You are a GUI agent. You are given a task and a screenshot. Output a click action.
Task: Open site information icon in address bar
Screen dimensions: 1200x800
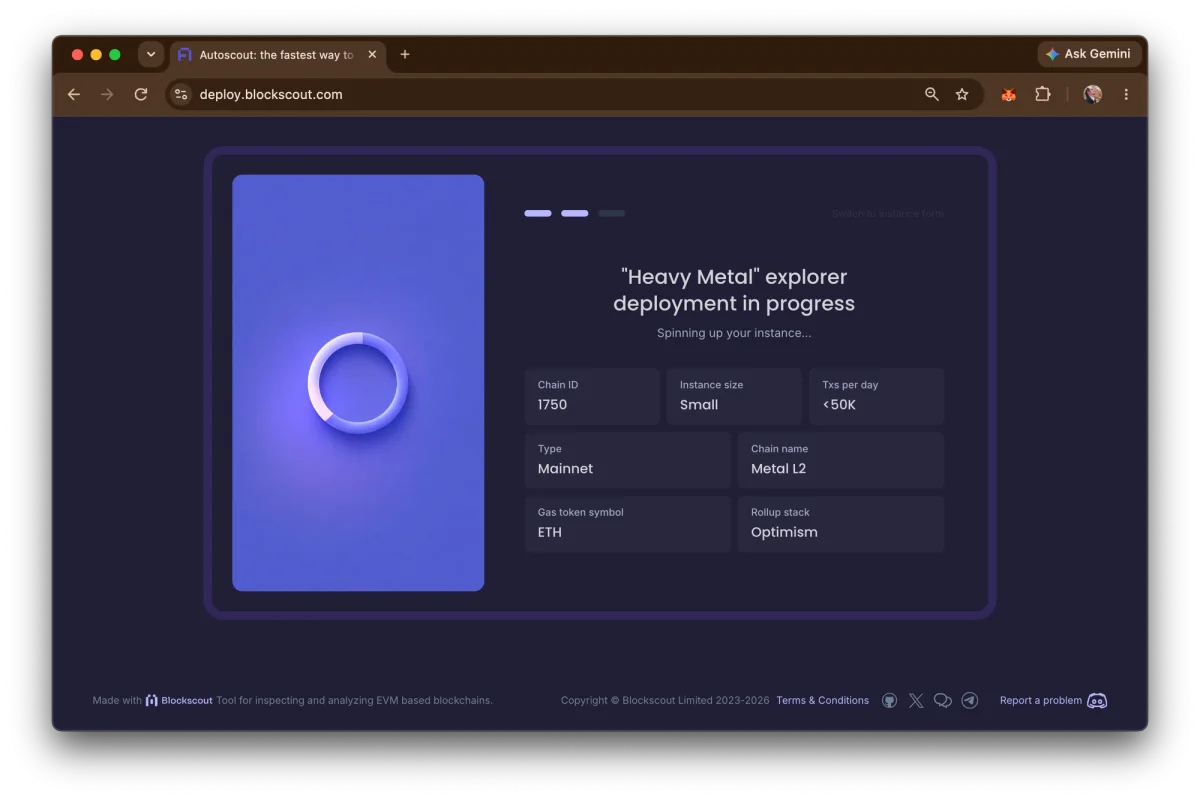pyautogui.click(x=181, y=94)
